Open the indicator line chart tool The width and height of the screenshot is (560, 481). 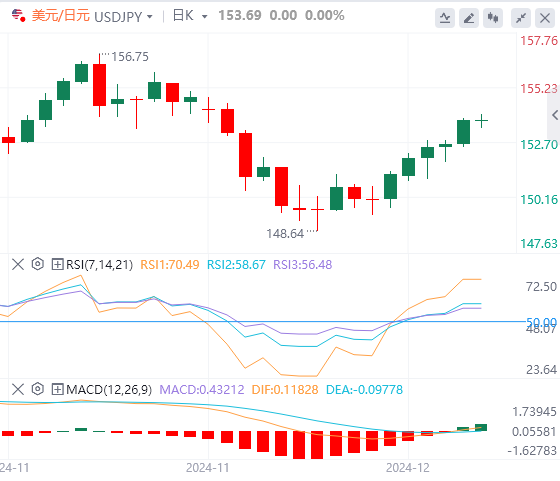445,18
